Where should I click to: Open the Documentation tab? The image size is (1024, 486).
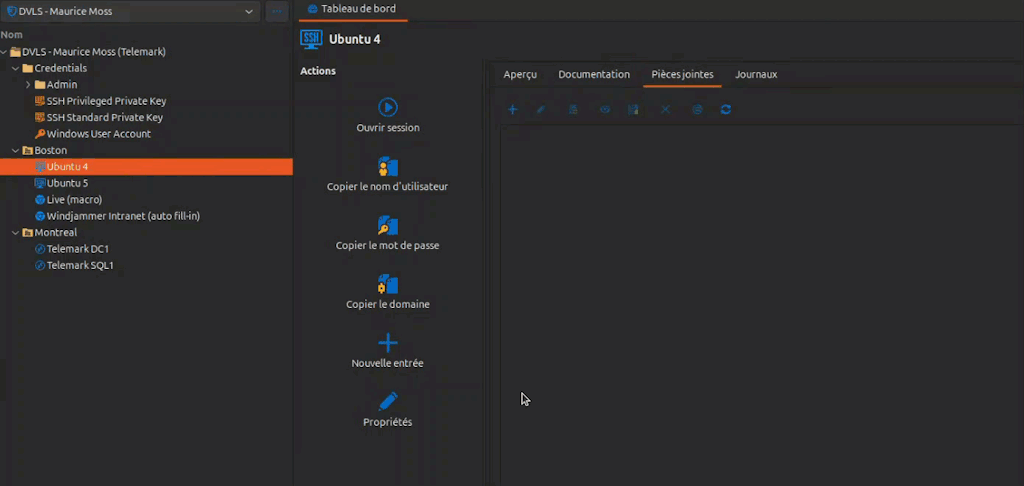click(x=594, y=74)
